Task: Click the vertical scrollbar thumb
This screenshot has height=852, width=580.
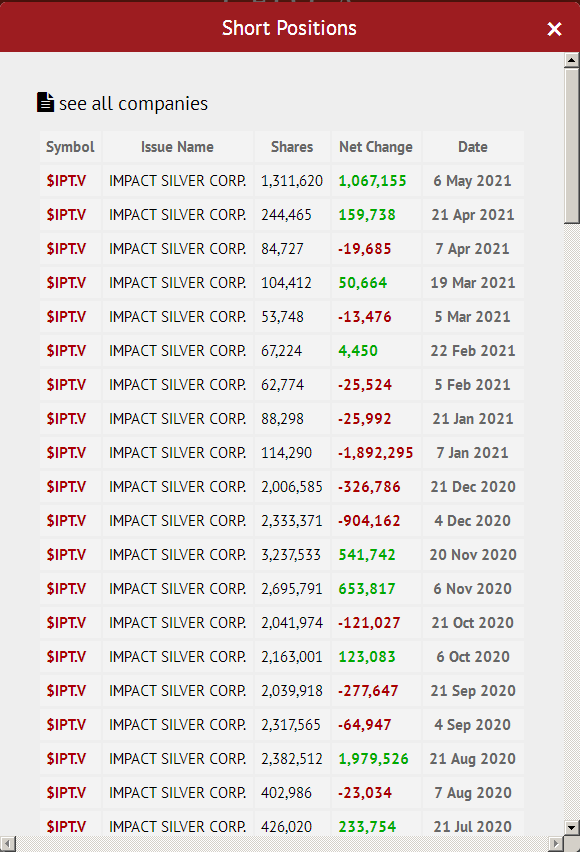Action: click(x=571, y=145)
